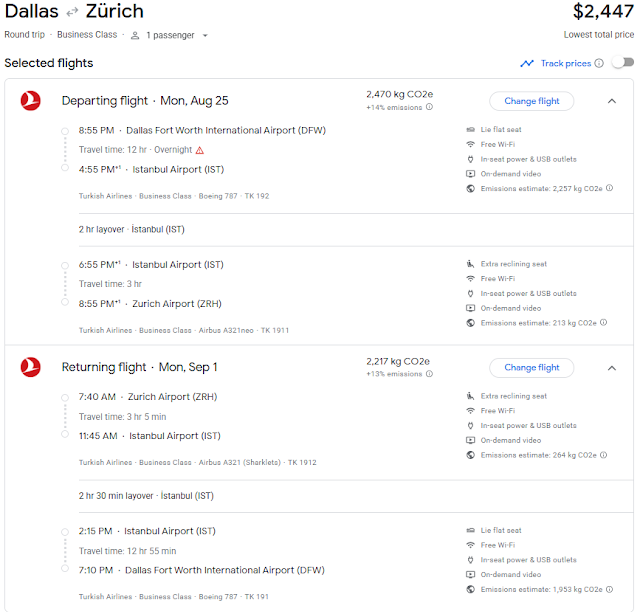The width and height of the screenshot is (640, 614).
Task: Click the info icon beside +13% emissions
Action: [x=429, y=374]
